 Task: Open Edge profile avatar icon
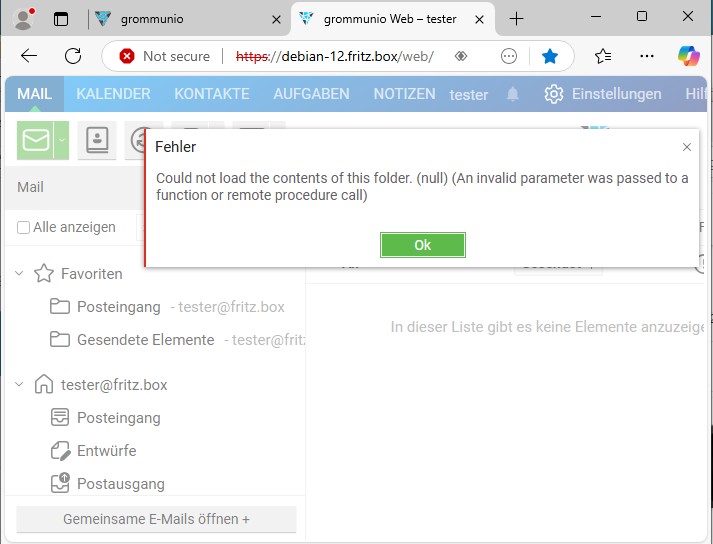(23, 18)
